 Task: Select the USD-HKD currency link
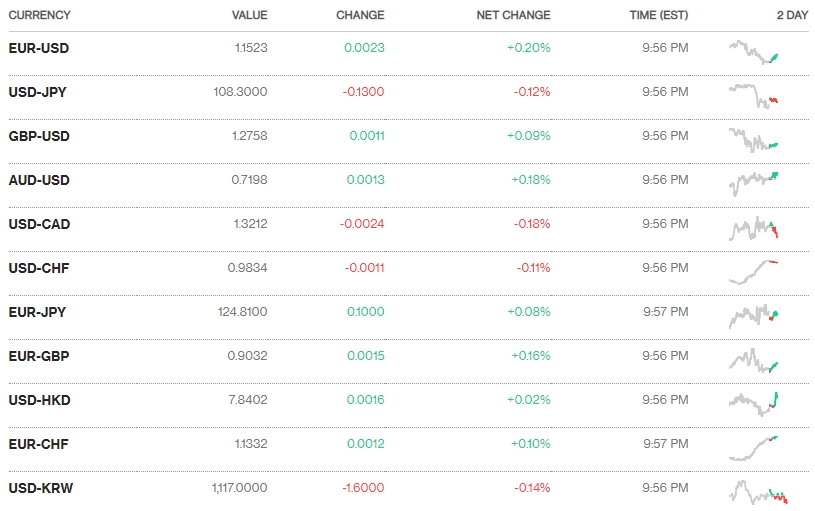39,400
